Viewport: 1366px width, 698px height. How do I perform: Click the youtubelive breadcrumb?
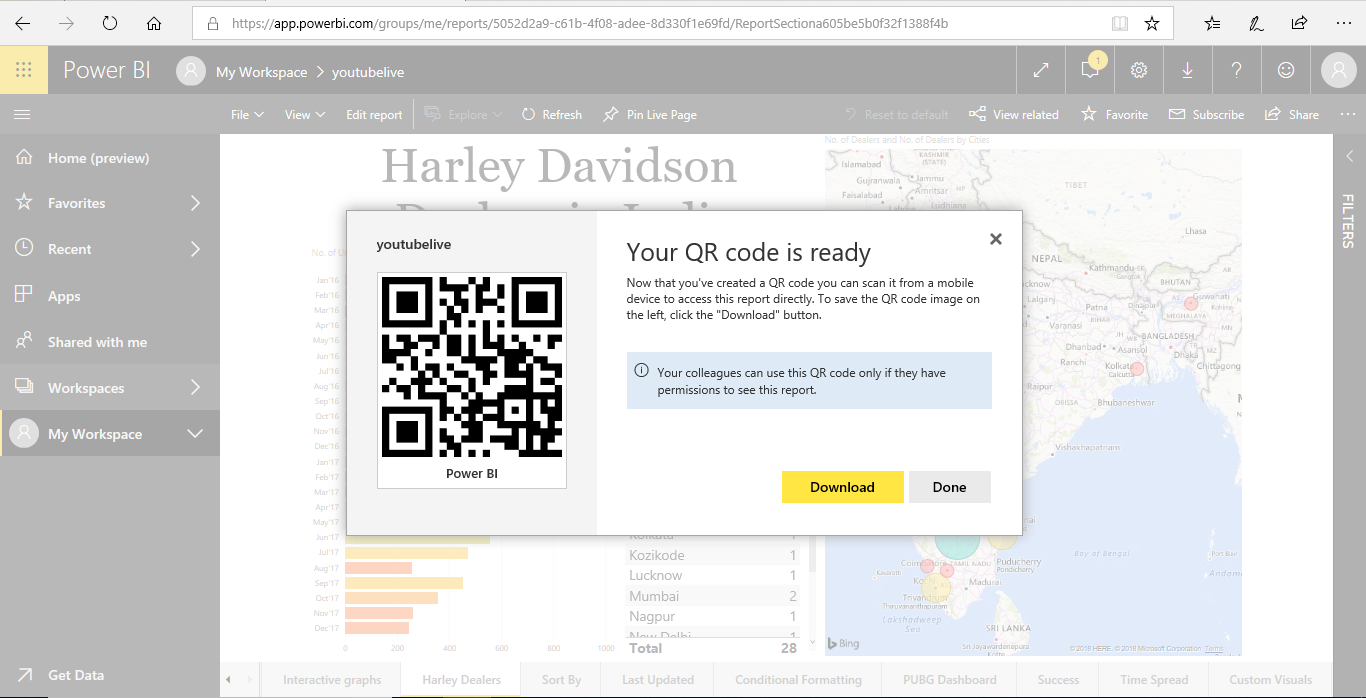[368, 72]
